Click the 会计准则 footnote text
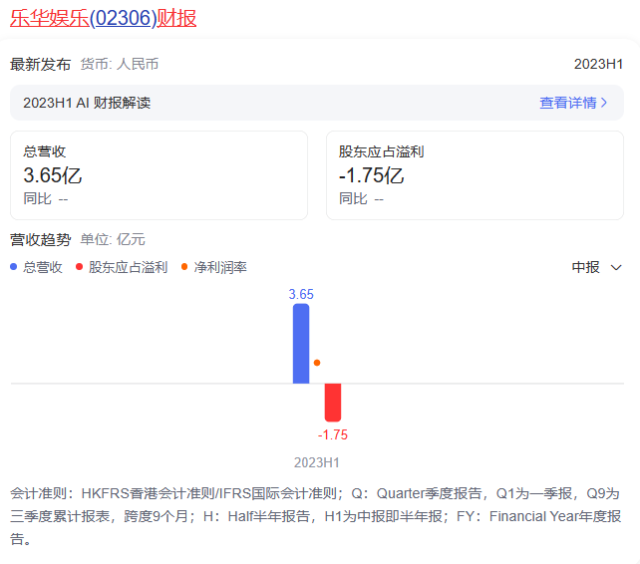 tap(315, 516)
